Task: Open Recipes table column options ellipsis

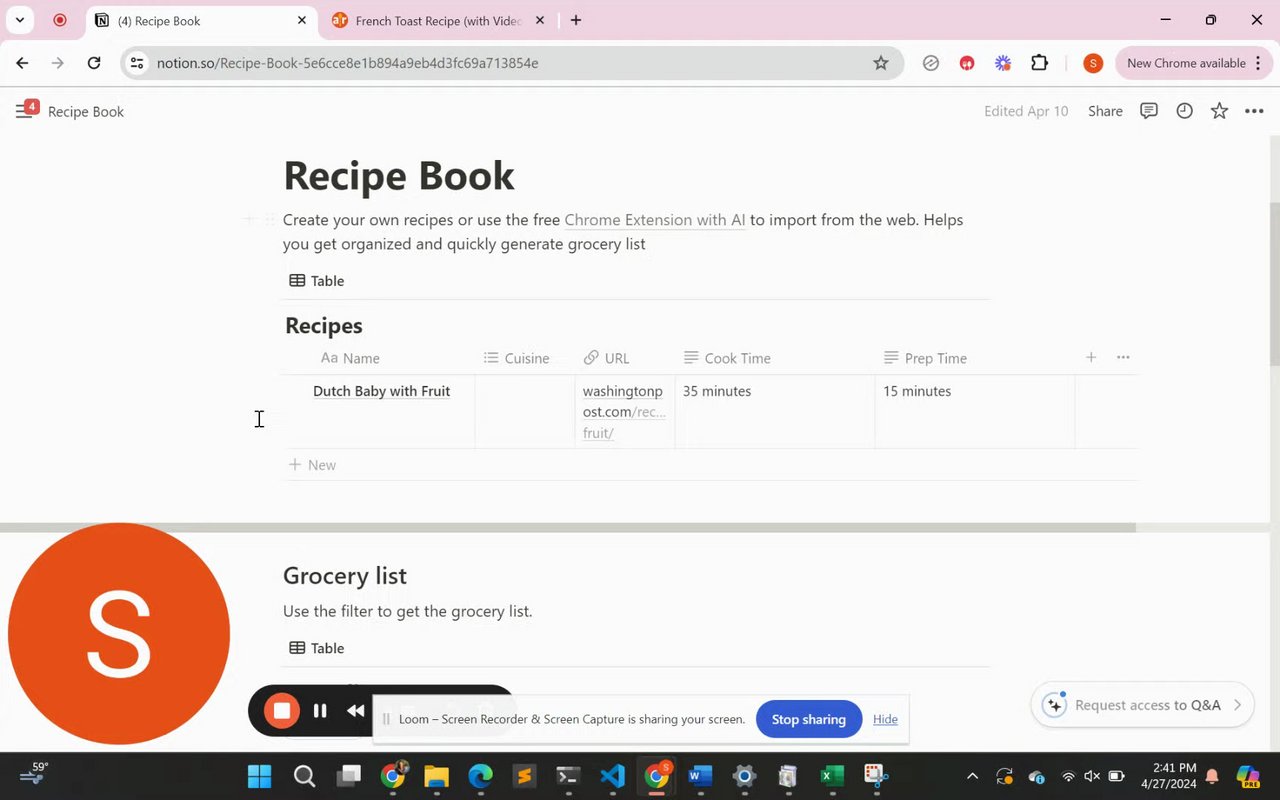Action: click(x=1123, y=357)
